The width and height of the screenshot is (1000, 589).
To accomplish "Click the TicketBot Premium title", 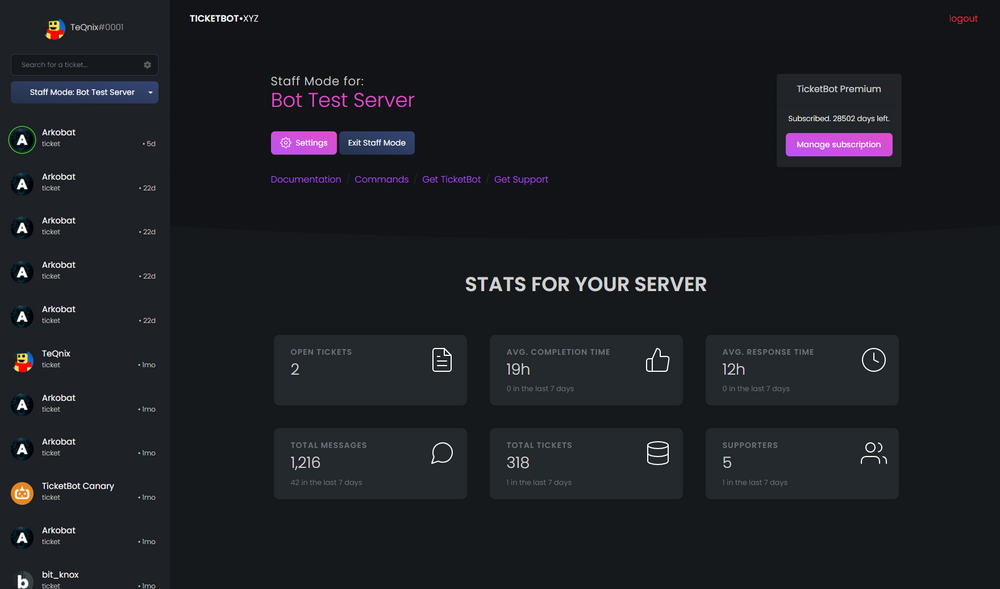I will point(839,89).
